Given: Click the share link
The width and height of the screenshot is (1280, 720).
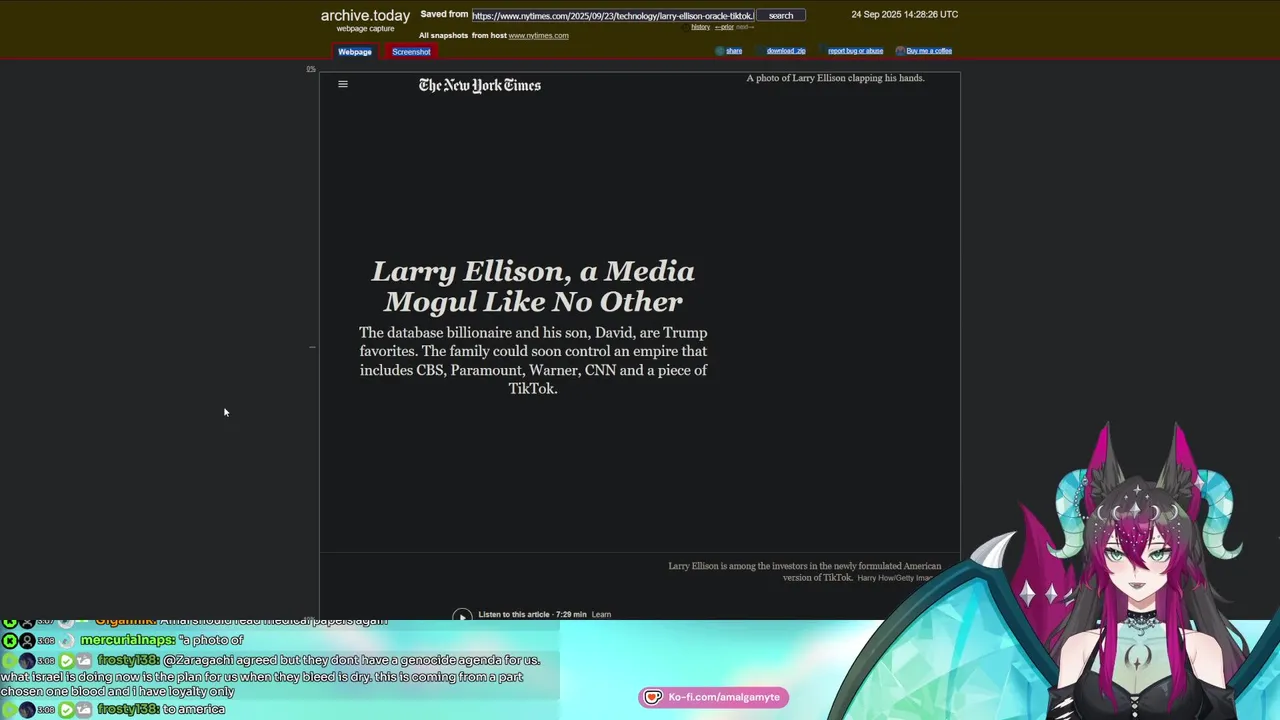Looking at the screenshot, I should (x=734, y=51).
